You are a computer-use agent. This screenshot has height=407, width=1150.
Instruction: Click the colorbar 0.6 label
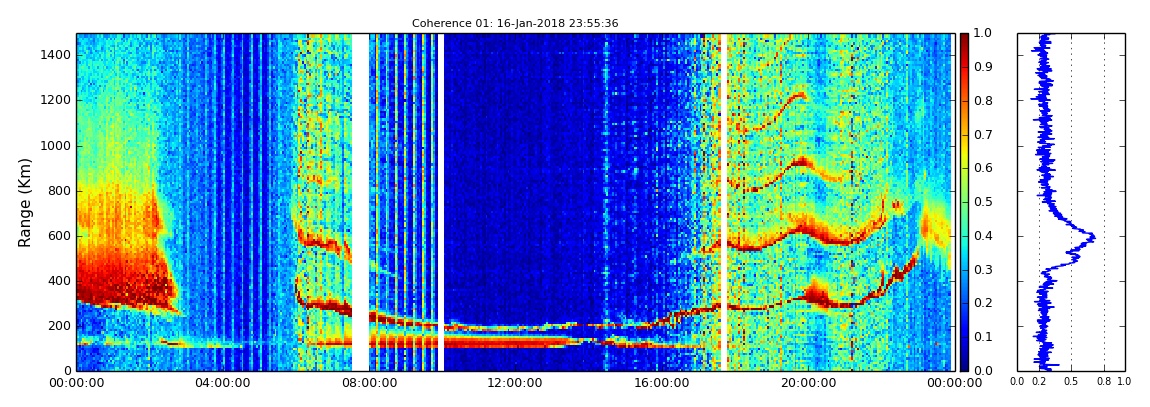tap(981, 169)
